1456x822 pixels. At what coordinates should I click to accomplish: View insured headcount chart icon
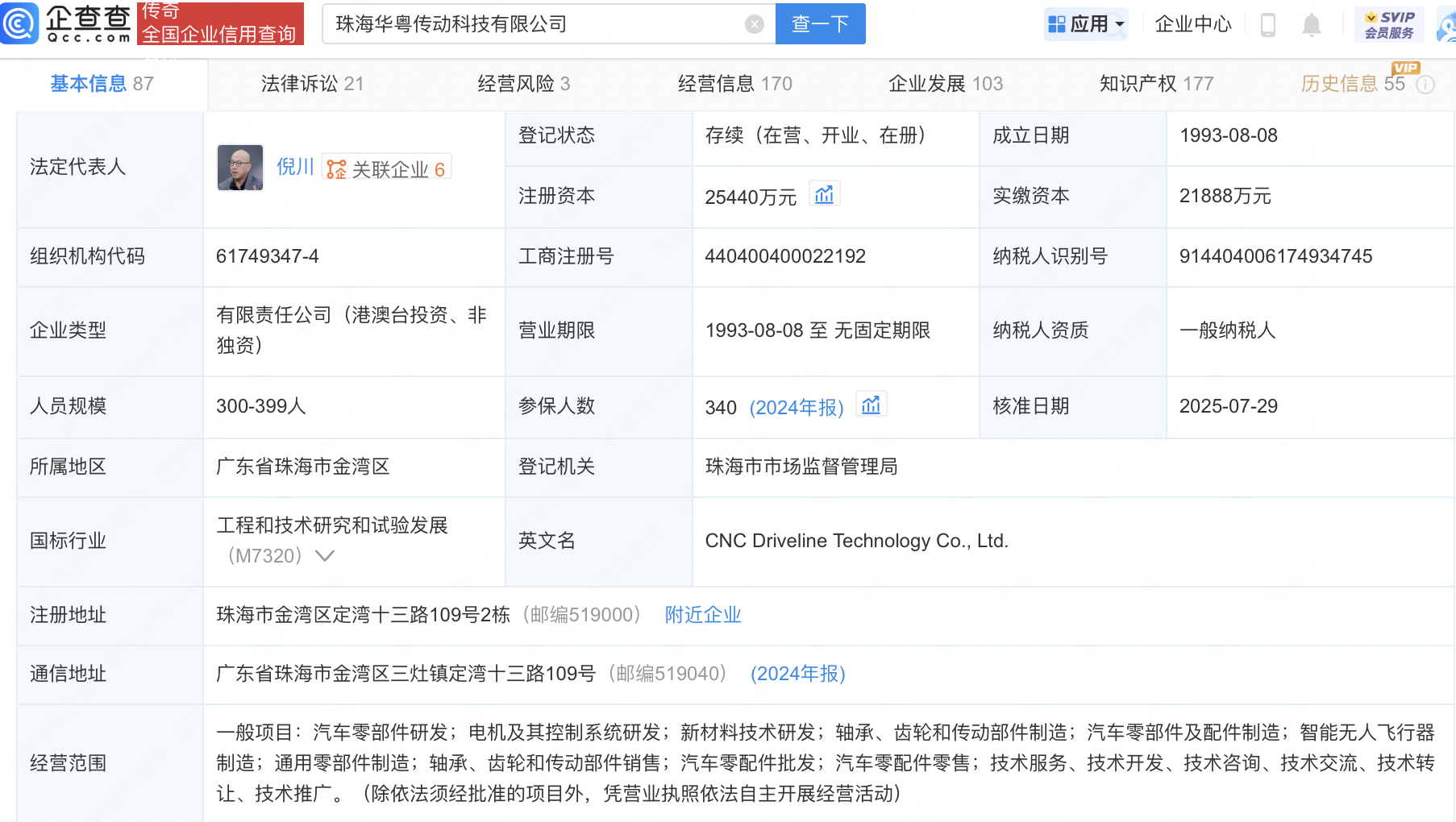(x=871, y=405)
